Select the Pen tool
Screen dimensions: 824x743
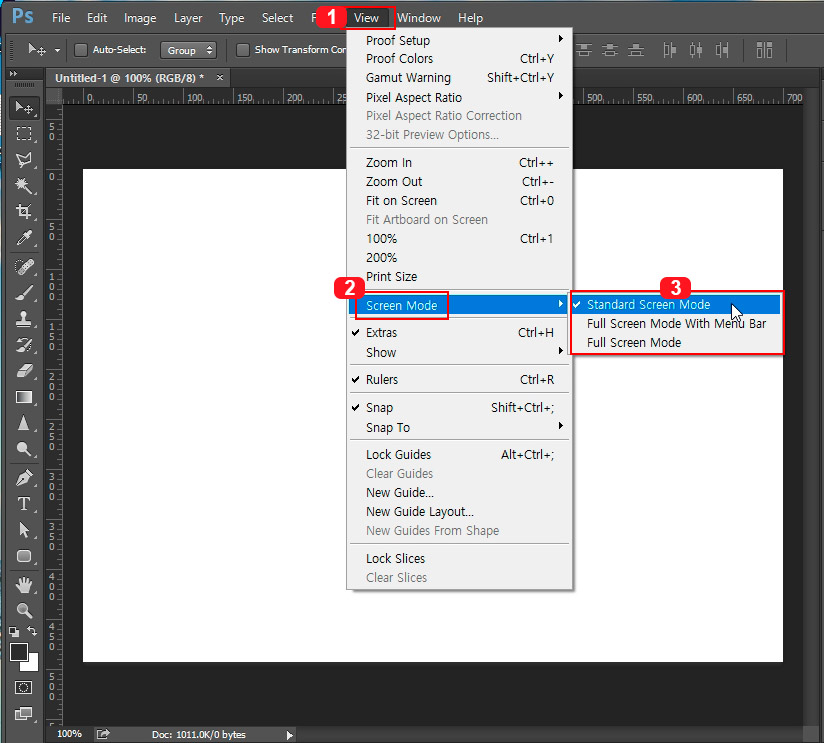click(24, 478)
